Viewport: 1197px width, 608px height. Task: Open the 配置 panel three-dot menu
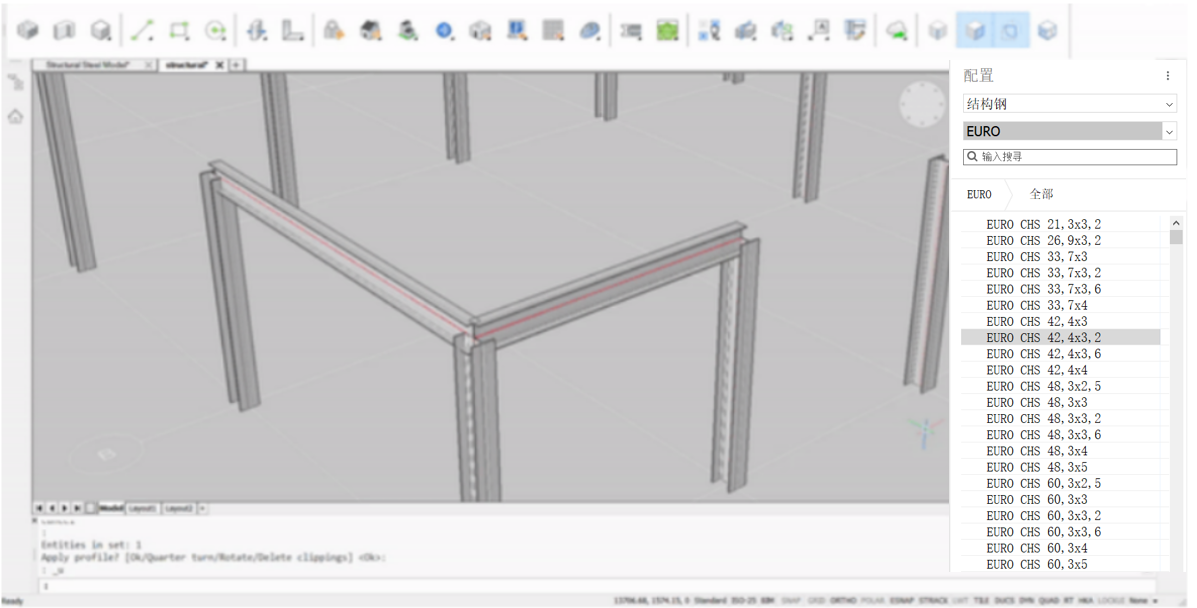[x=1167, y=76]
